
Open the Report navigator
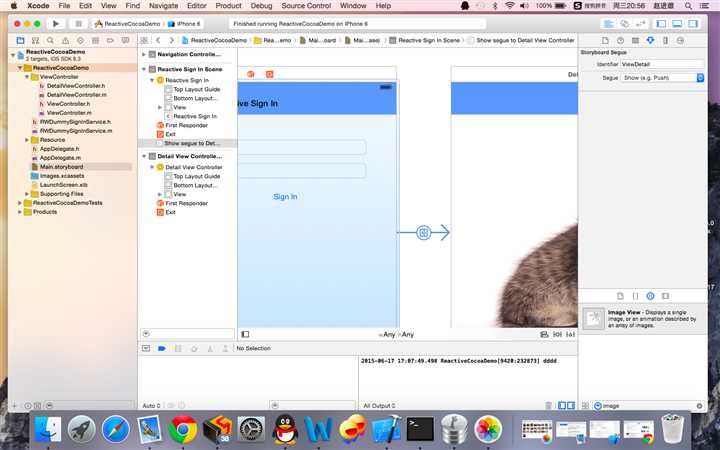point(125,40)
